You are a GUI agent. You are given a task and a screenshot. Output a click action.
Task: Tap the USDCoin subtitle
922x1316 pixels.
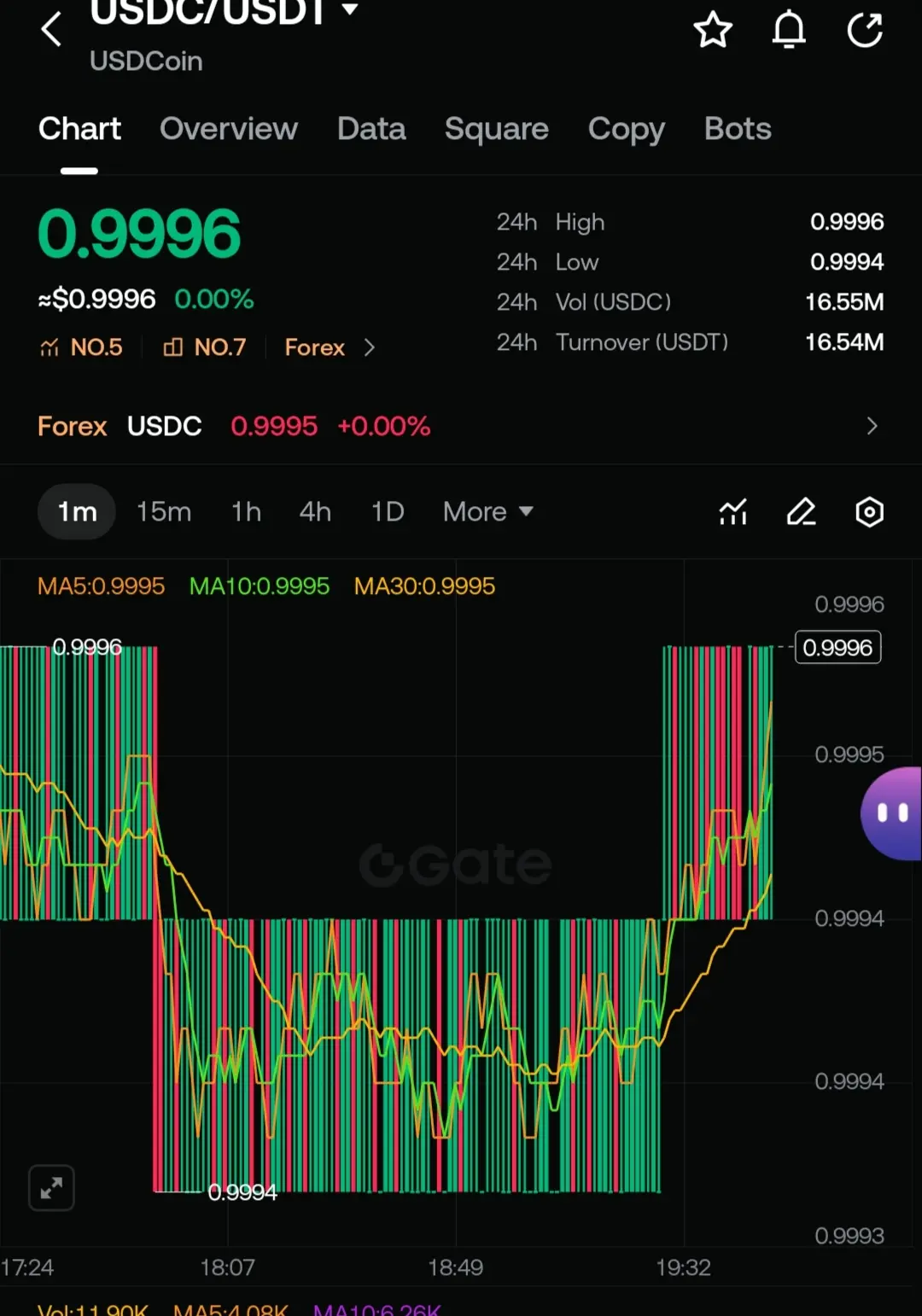(146, 61)
